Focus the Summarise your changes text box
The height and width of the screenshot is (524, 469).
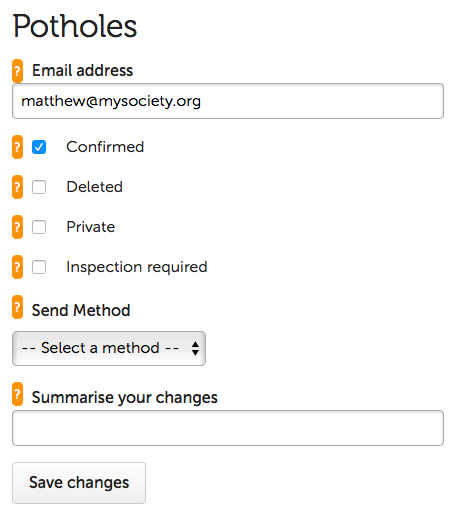coord(228,428)
